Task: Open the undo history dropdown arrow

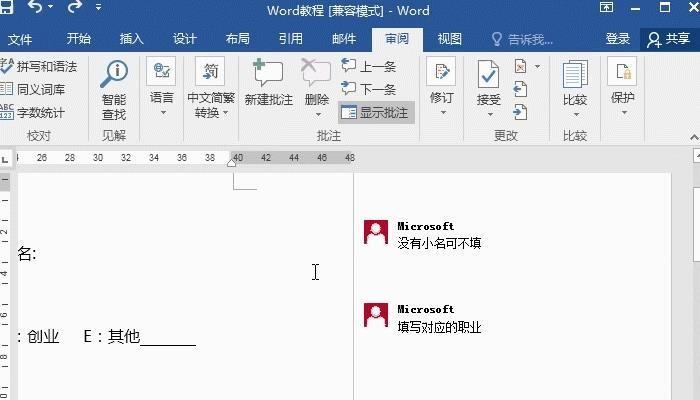Action: pyautogui.click(x=50, y=7)
